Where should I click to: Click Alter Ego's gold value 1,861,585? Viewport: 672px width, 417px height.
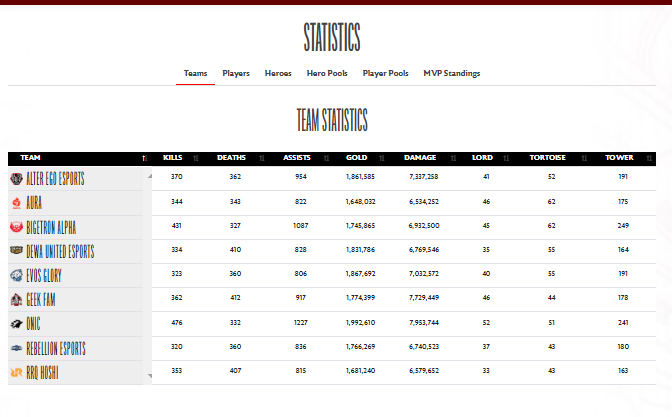(x=360, y=177)
